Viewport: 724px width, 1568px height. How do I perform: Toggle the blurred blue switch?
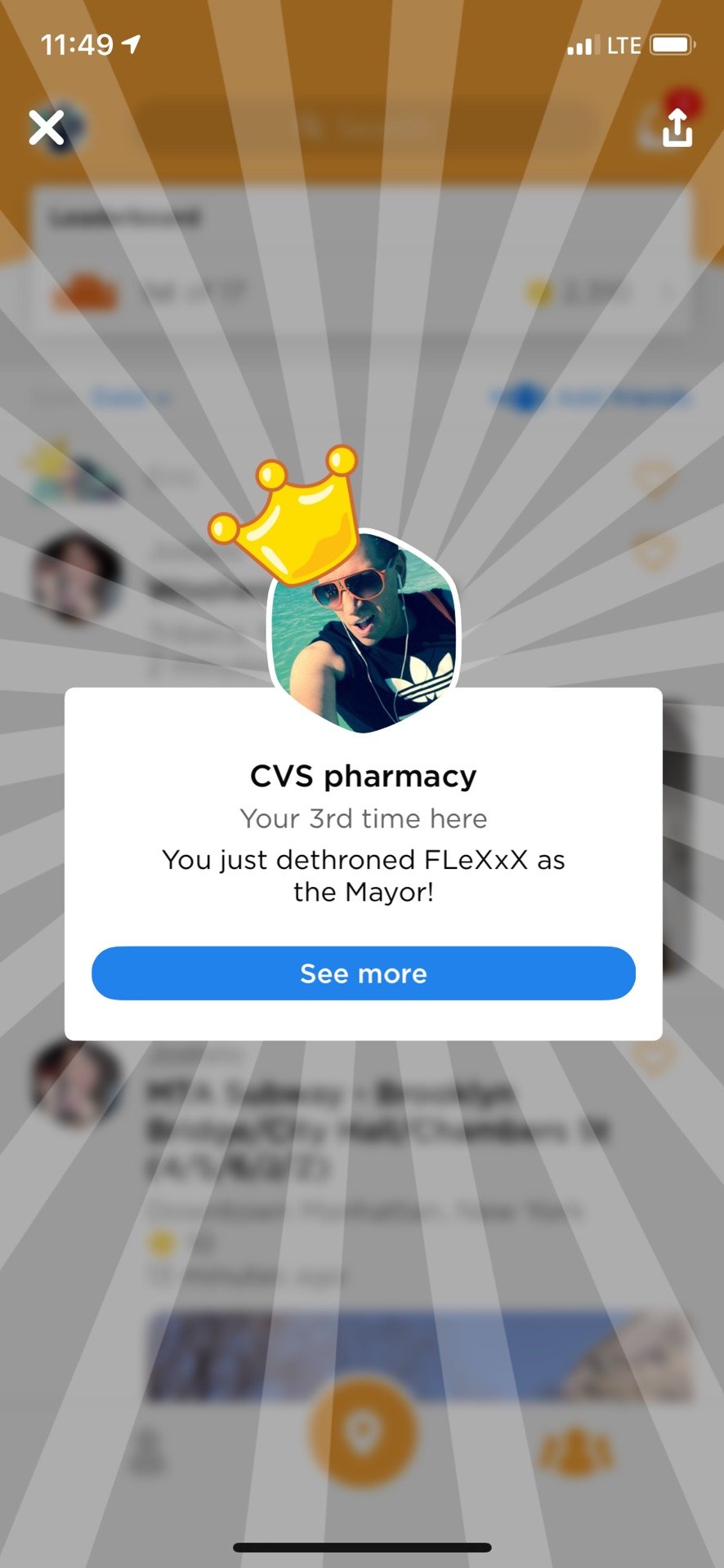pyautogui.click(x=520, y=398)
